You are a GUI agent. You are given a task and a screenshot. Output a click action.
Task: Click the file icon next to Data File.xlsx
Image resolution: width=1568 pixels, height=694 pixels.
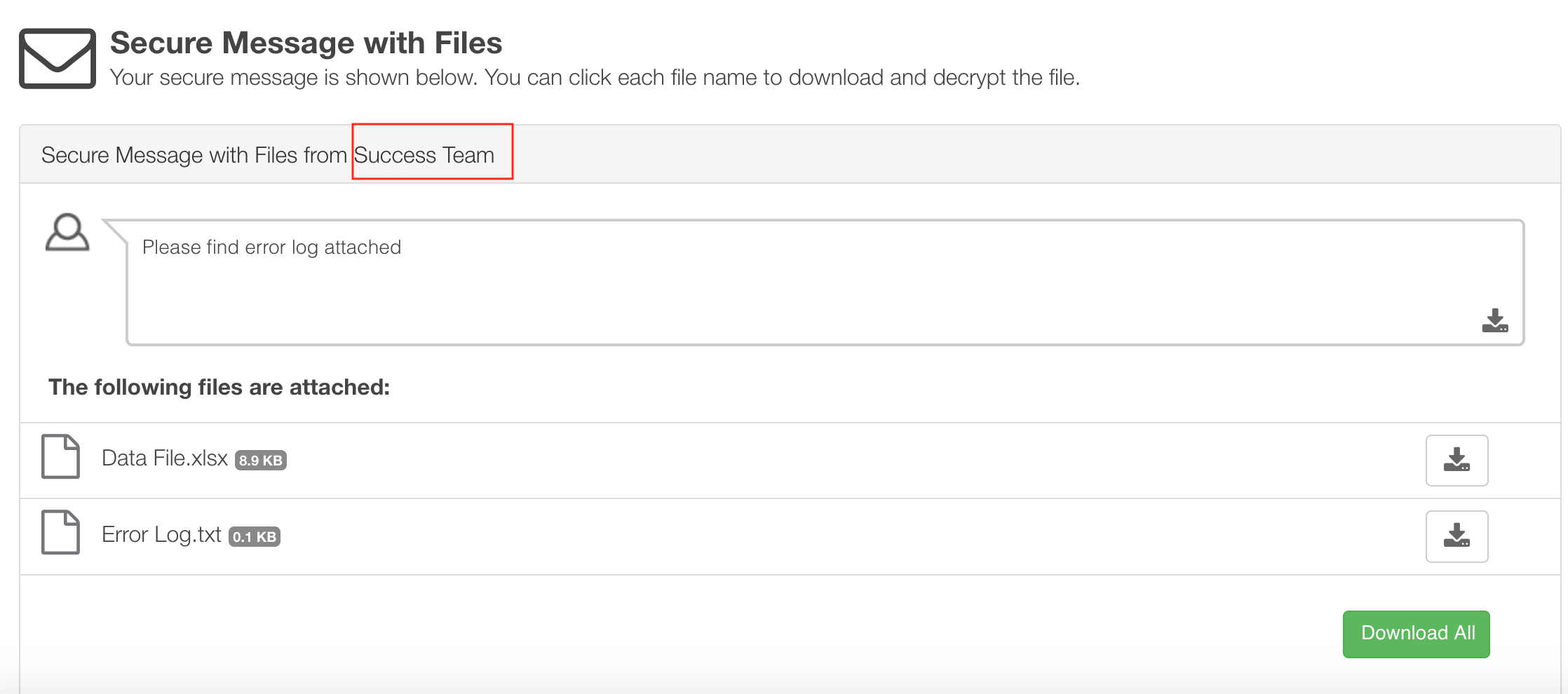click(x=60, y=456)
